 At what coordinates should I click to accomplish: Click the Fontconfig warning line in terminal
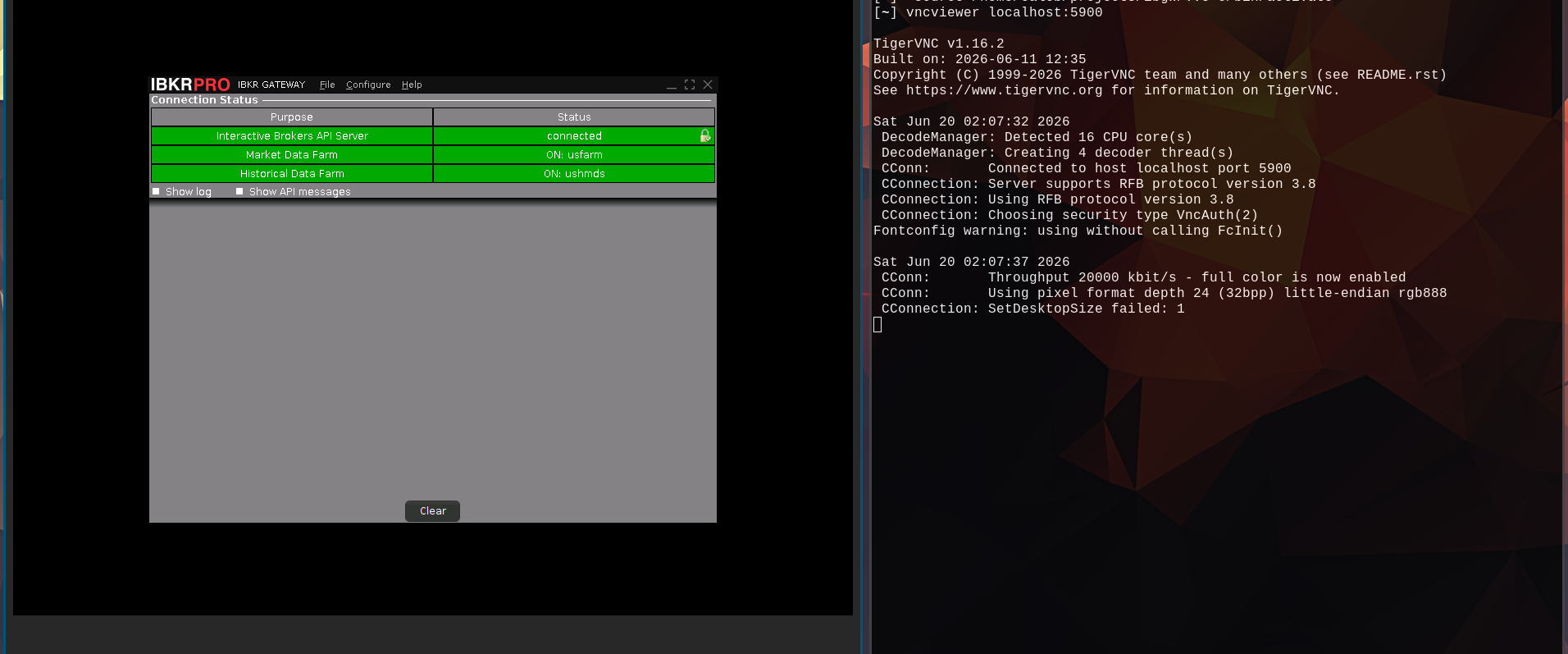pyautogui.click(x=1078, y=231)
